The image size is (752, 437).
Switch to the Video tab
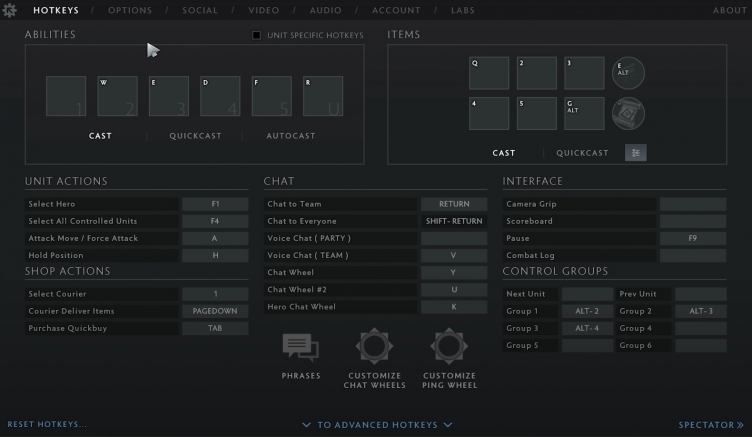[264, 10]
